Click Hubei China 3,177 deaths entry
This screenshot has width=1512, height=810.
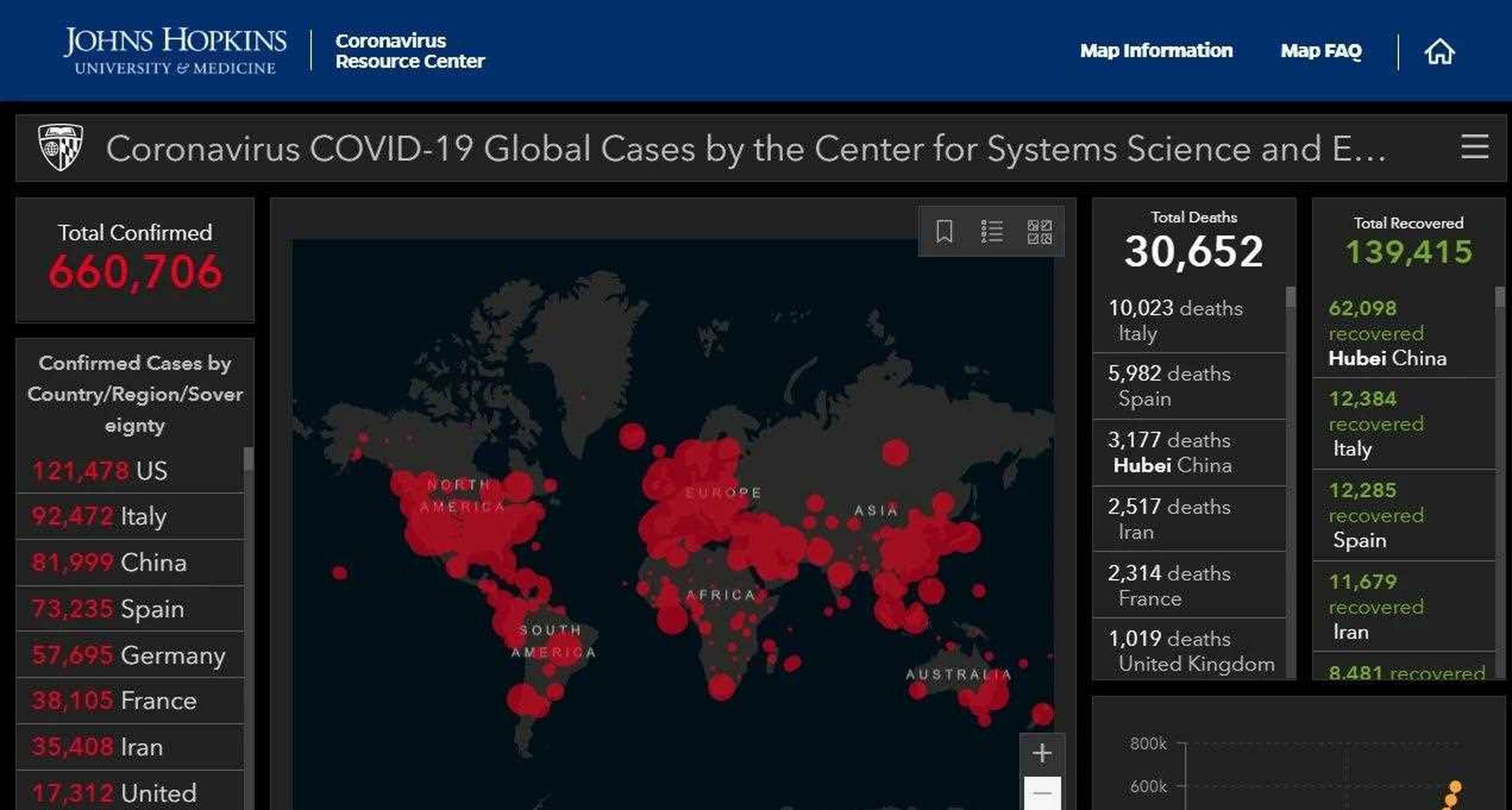pyautogui.click(x=1189, y=452)
